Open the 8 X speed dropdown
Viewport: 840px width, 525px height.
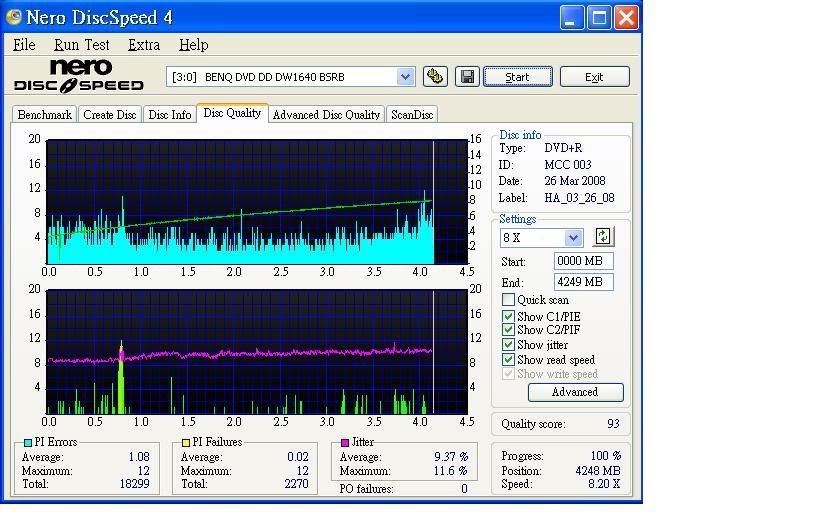573,237
